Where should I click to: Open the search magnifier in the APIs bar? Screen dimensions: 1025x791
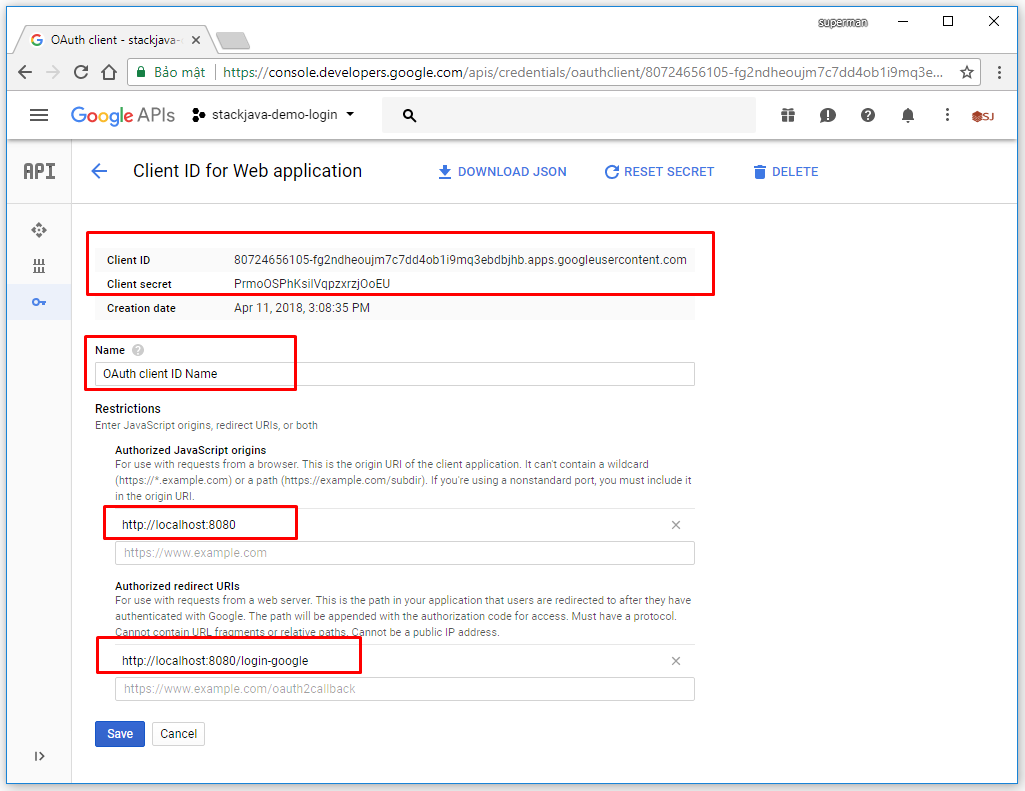[x=409, y=115]
